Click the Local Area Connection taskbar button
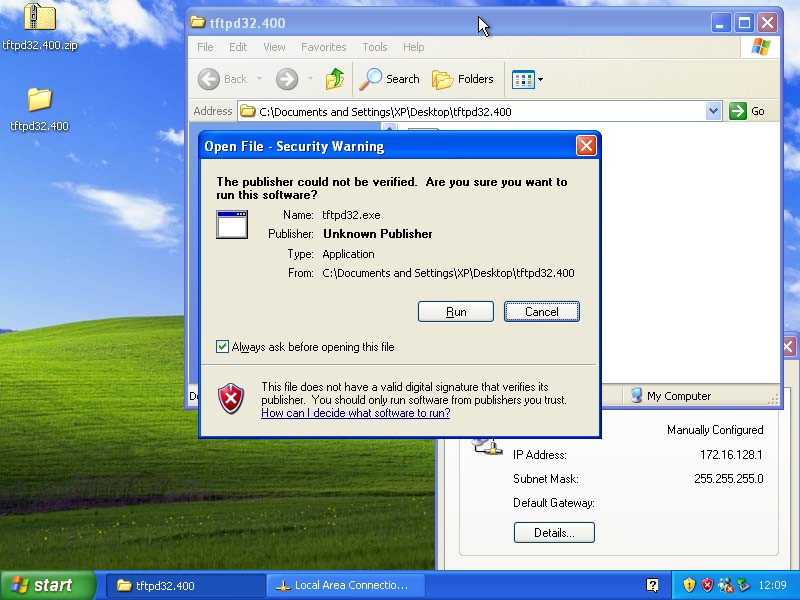800x600 pixels. click(x=345, y=585)
